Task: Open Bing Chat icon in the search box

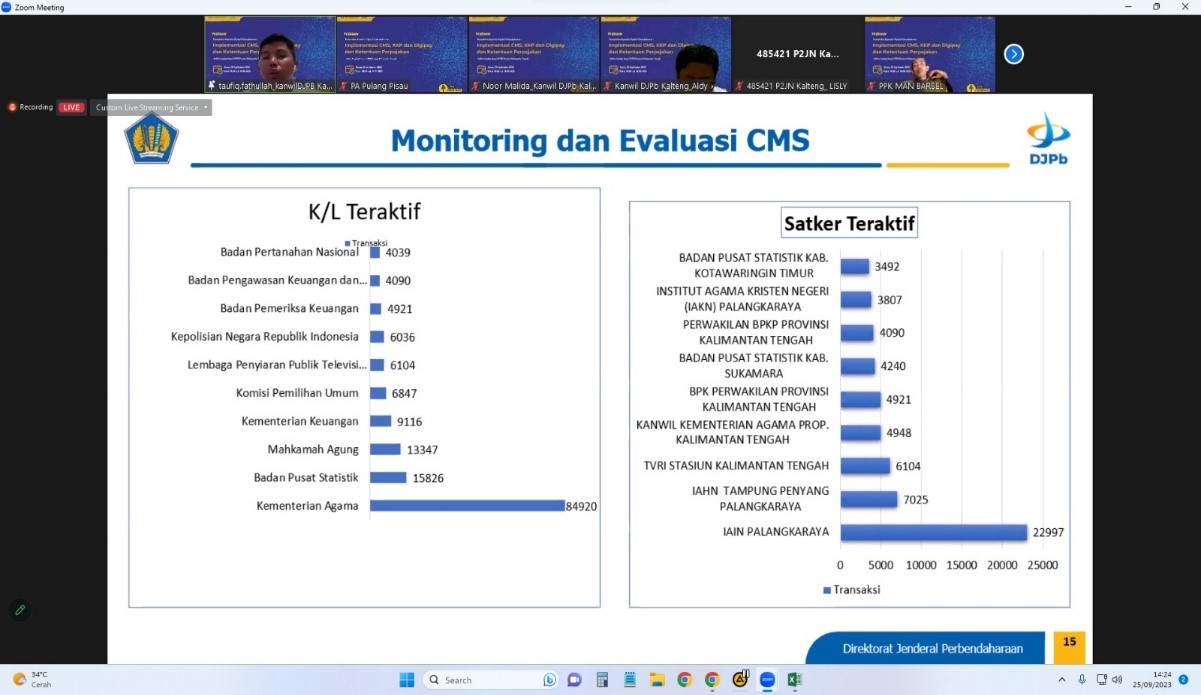Action: pos(549,680)
